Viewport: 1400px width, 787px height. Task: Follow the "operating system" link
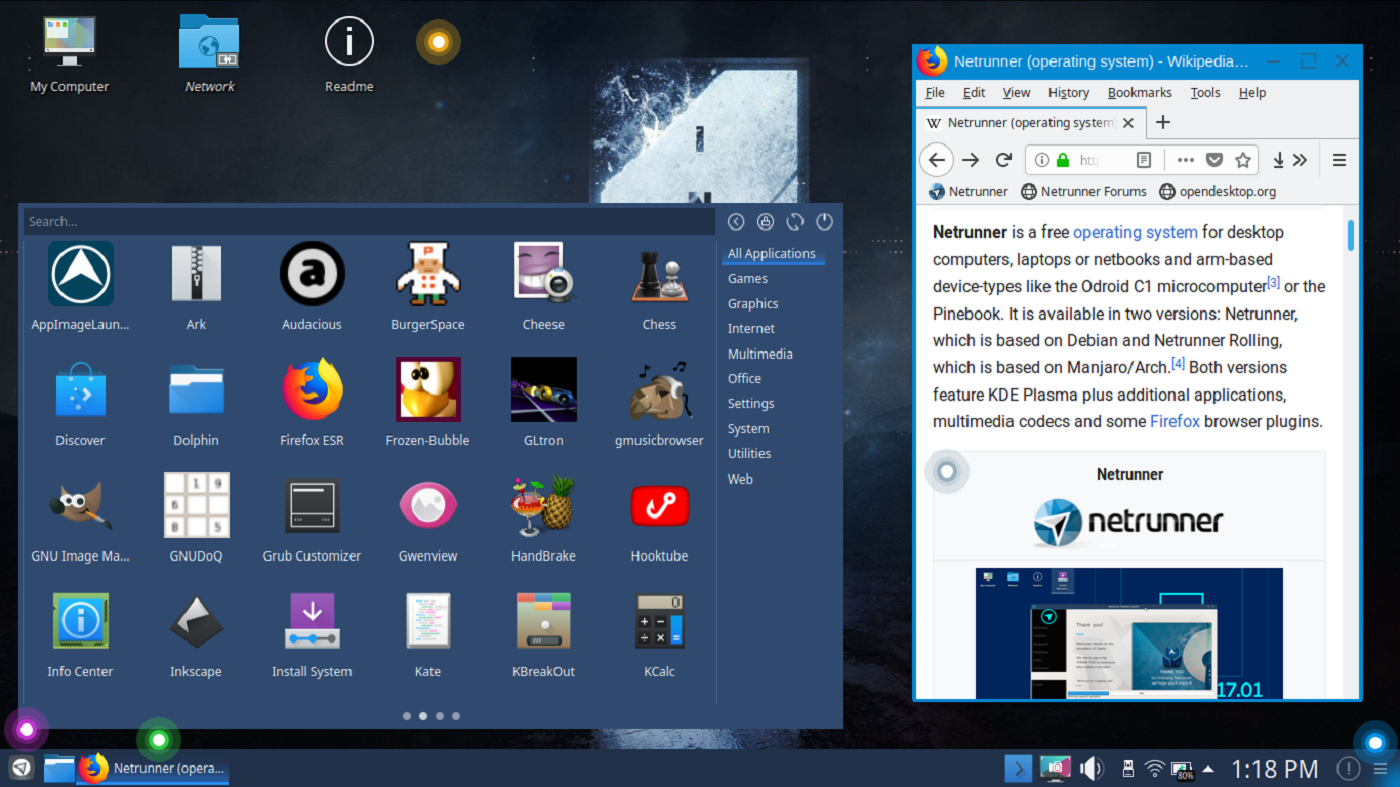[x=1134, y=232]
